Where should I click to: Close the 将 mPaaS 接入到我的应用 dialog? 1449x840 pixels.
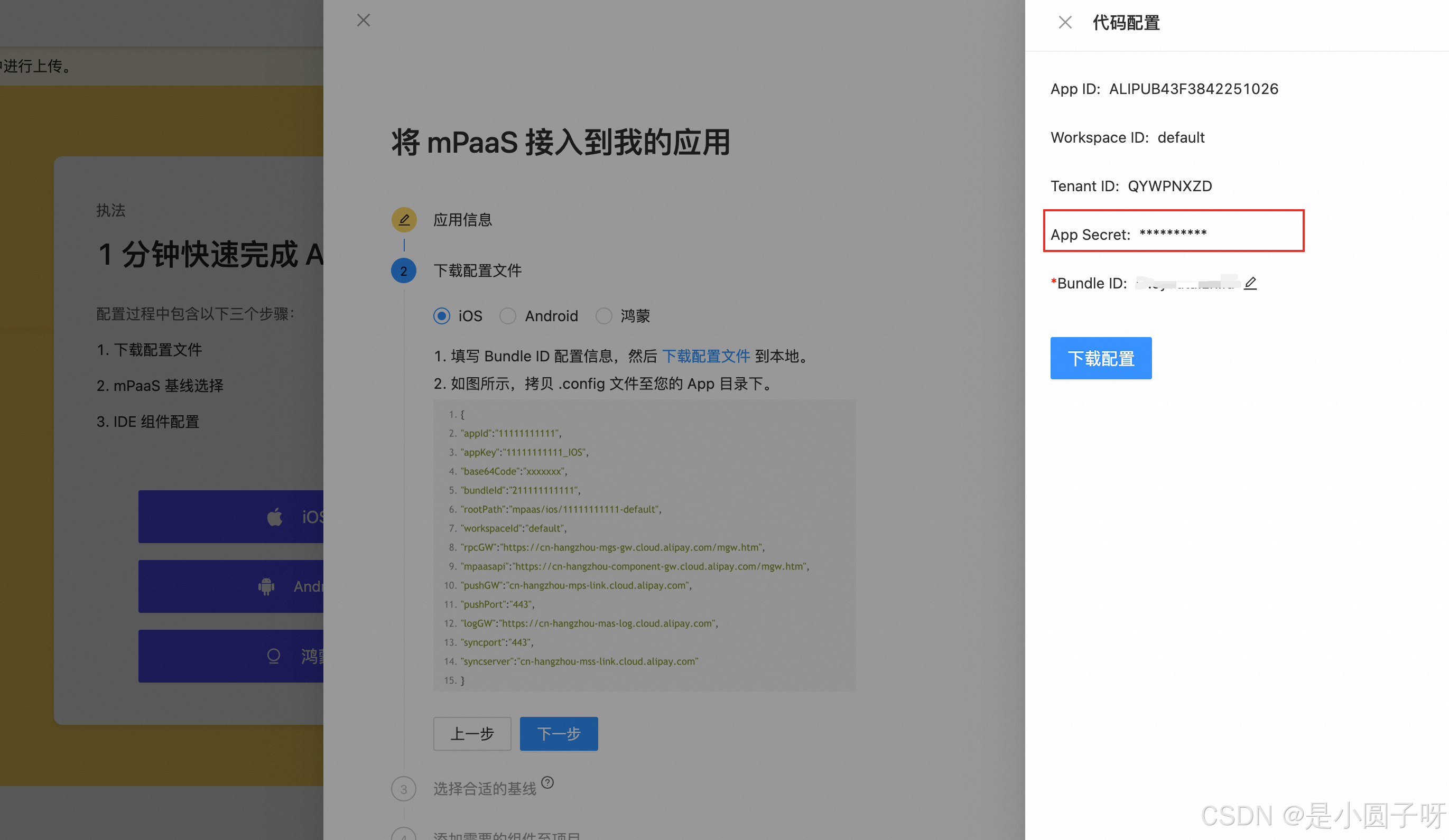(x=363, y=20)
